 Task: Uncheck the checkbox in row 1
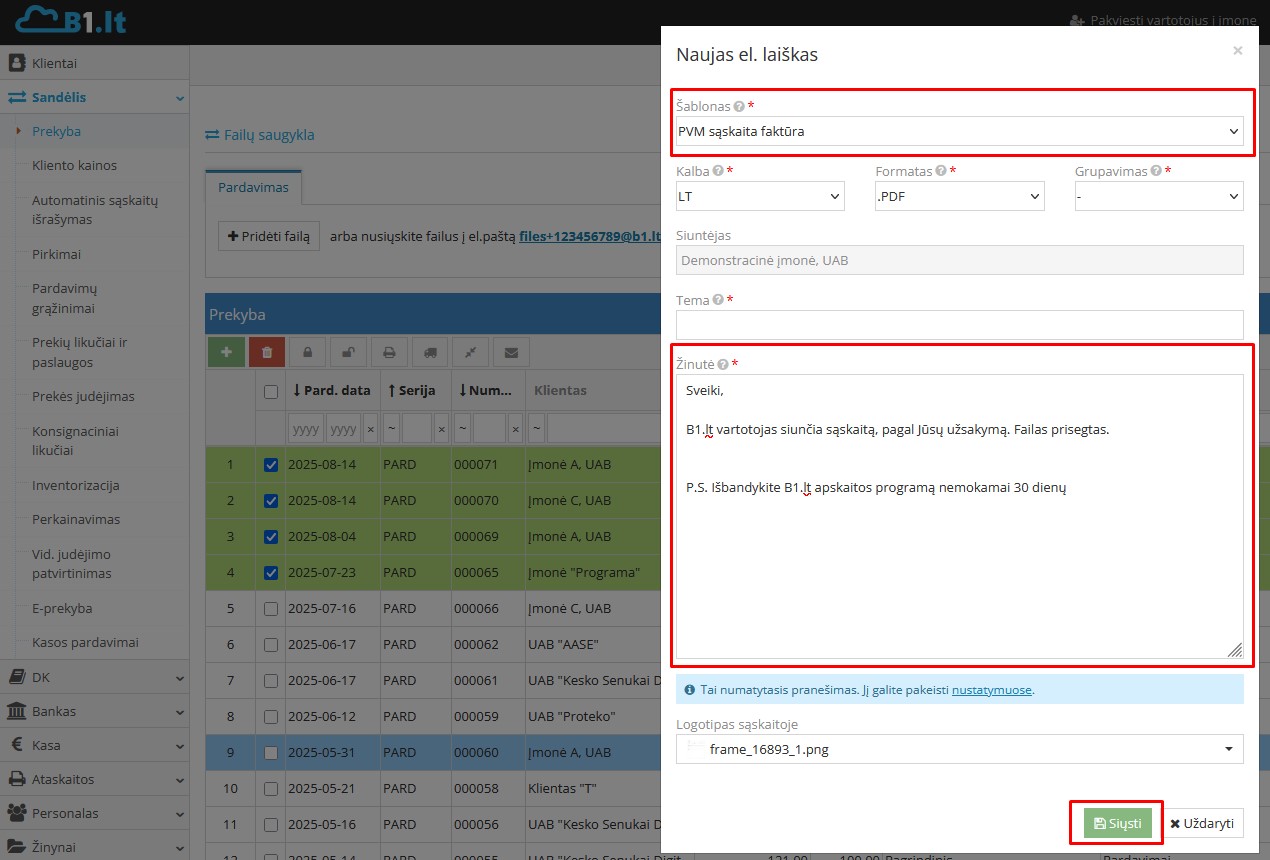coord(270,465)
